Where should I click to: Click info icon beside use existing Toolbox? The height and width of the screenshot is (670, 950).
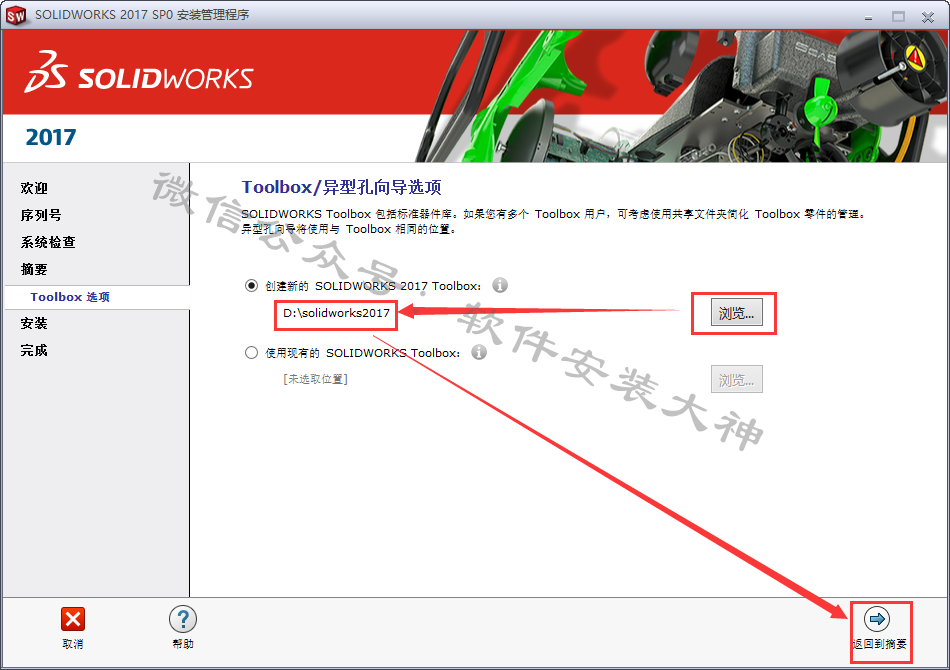[479, 352]
